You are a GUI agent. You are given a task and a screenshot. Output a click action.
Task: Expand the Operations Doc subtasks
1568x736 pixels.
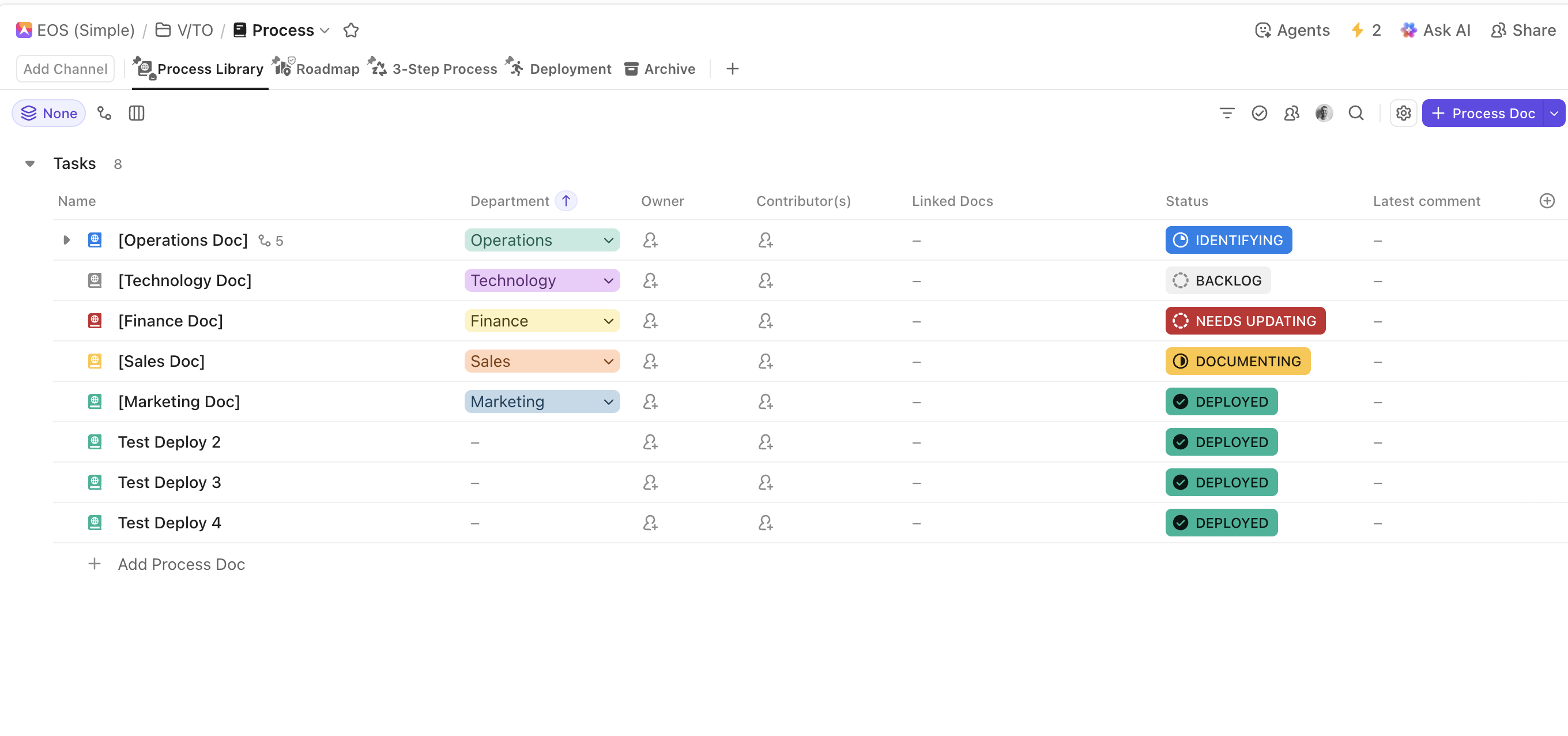(x=66, y=240)
